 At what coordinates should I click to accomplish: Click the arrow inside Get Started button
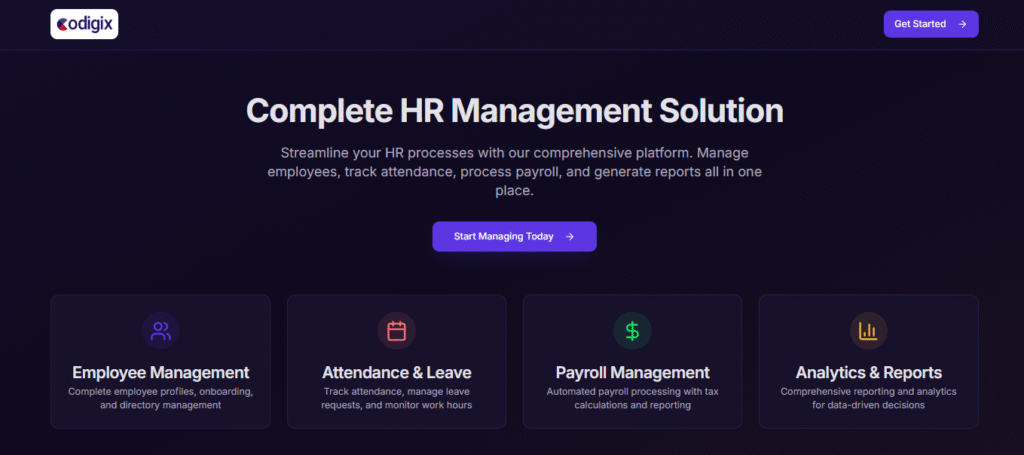pyautogui.click(x=962, y=24)
